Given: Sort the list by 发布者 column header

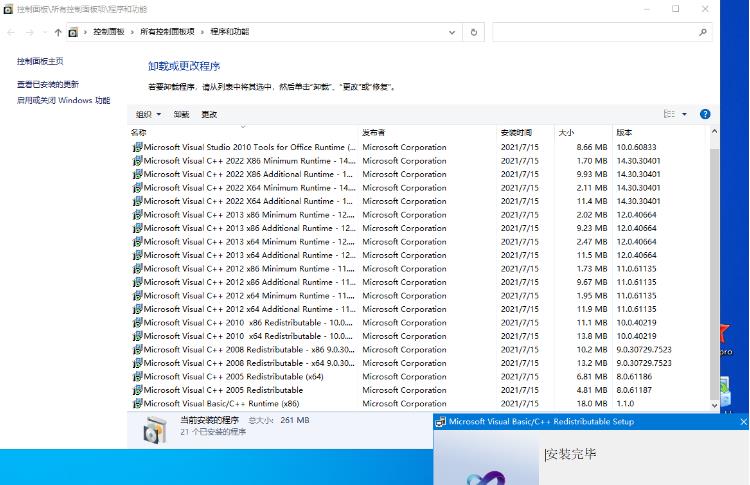Looking at the screenshot, I should coord(375,132).
